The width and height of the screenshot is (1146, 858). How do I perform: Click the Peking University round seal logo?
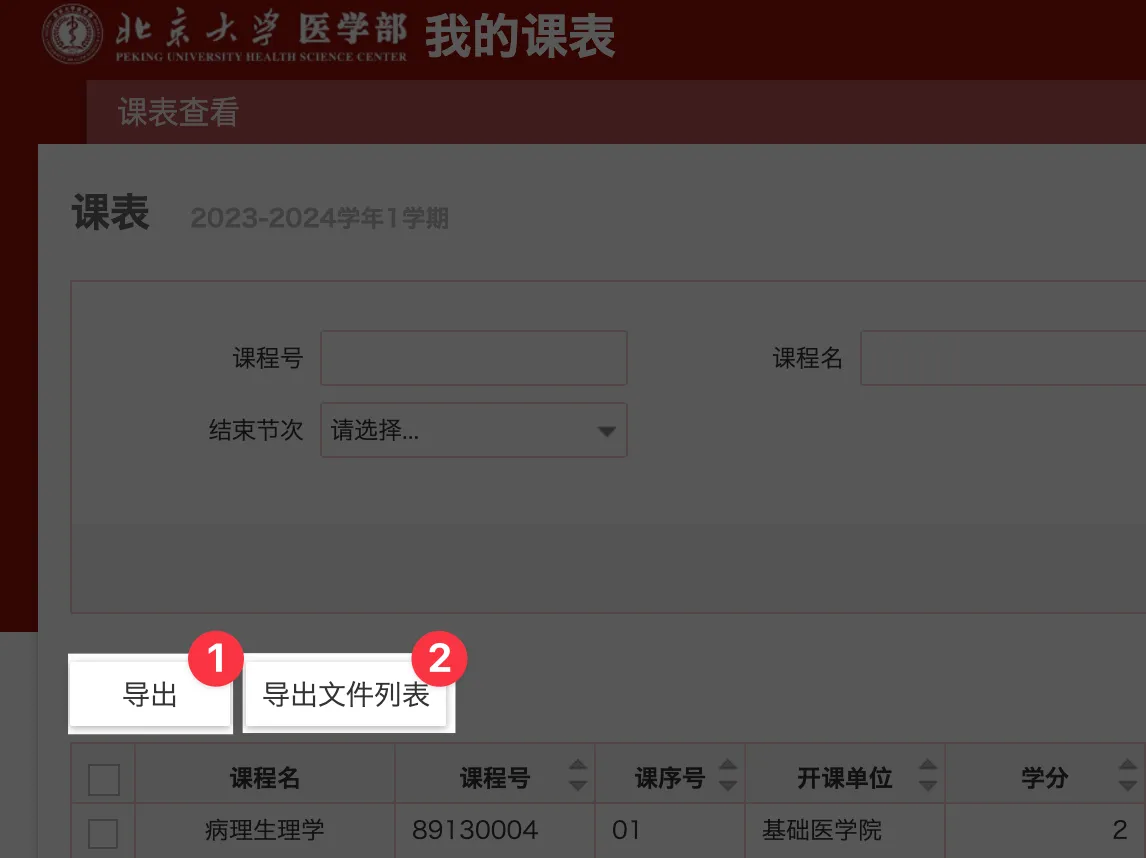[72, 34]
